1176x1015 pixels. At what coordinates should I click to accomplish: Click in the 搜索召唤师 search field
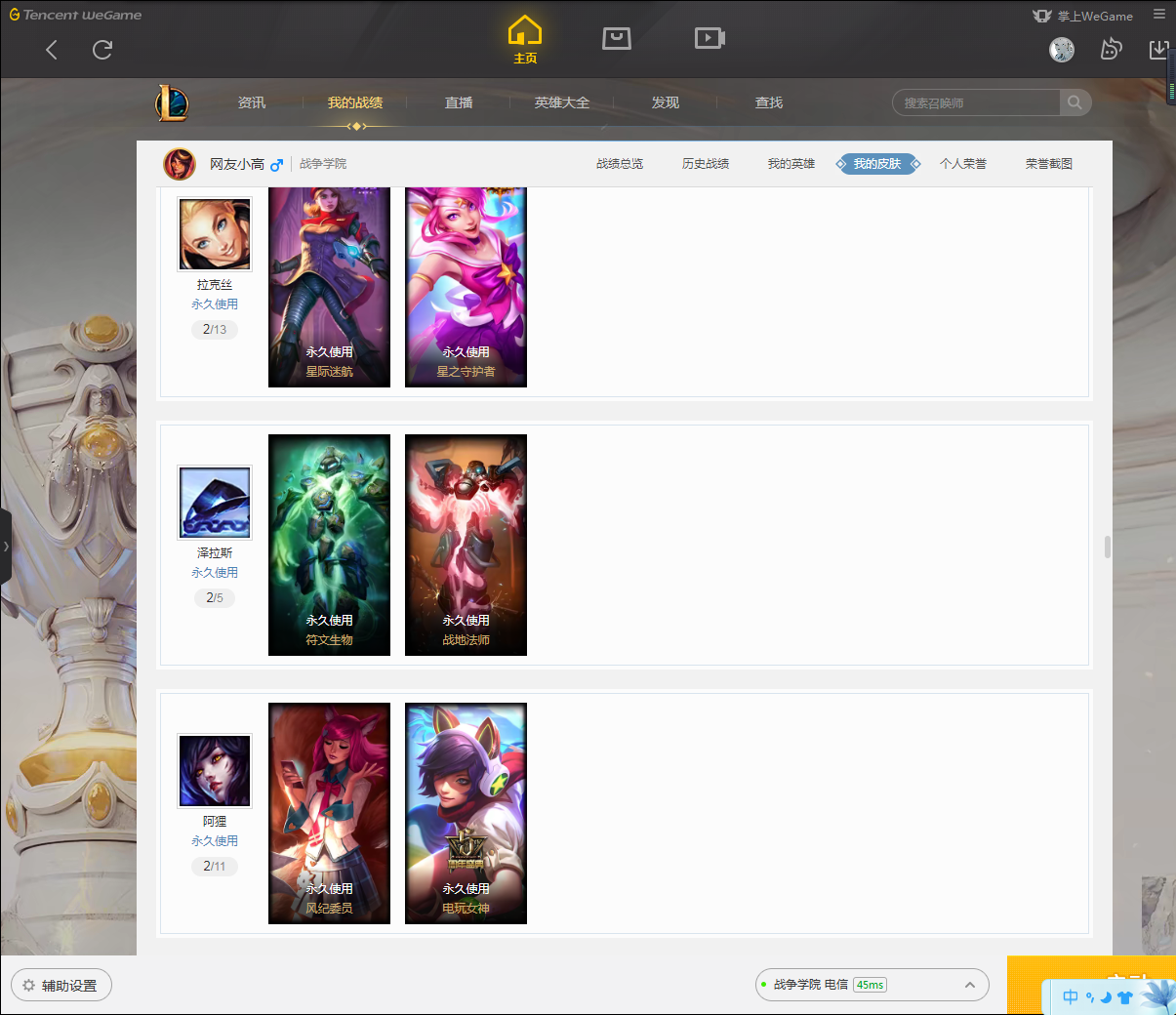[976, 102]
